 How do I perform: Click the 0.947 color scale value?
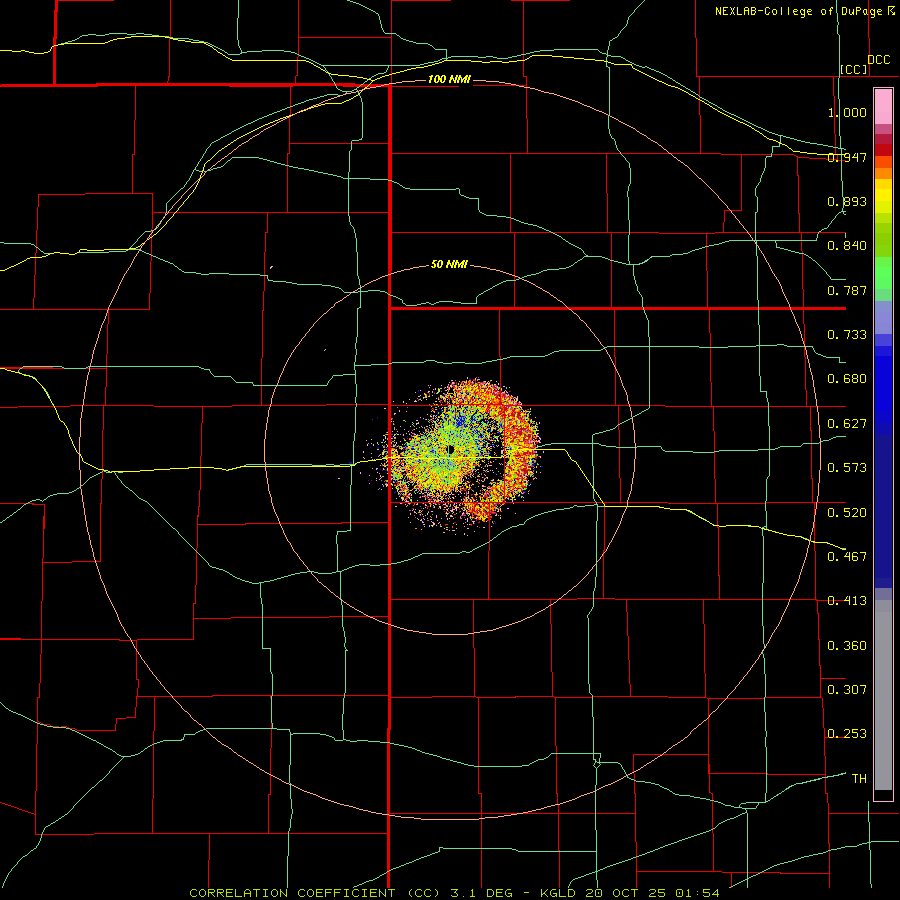[847, 157]
